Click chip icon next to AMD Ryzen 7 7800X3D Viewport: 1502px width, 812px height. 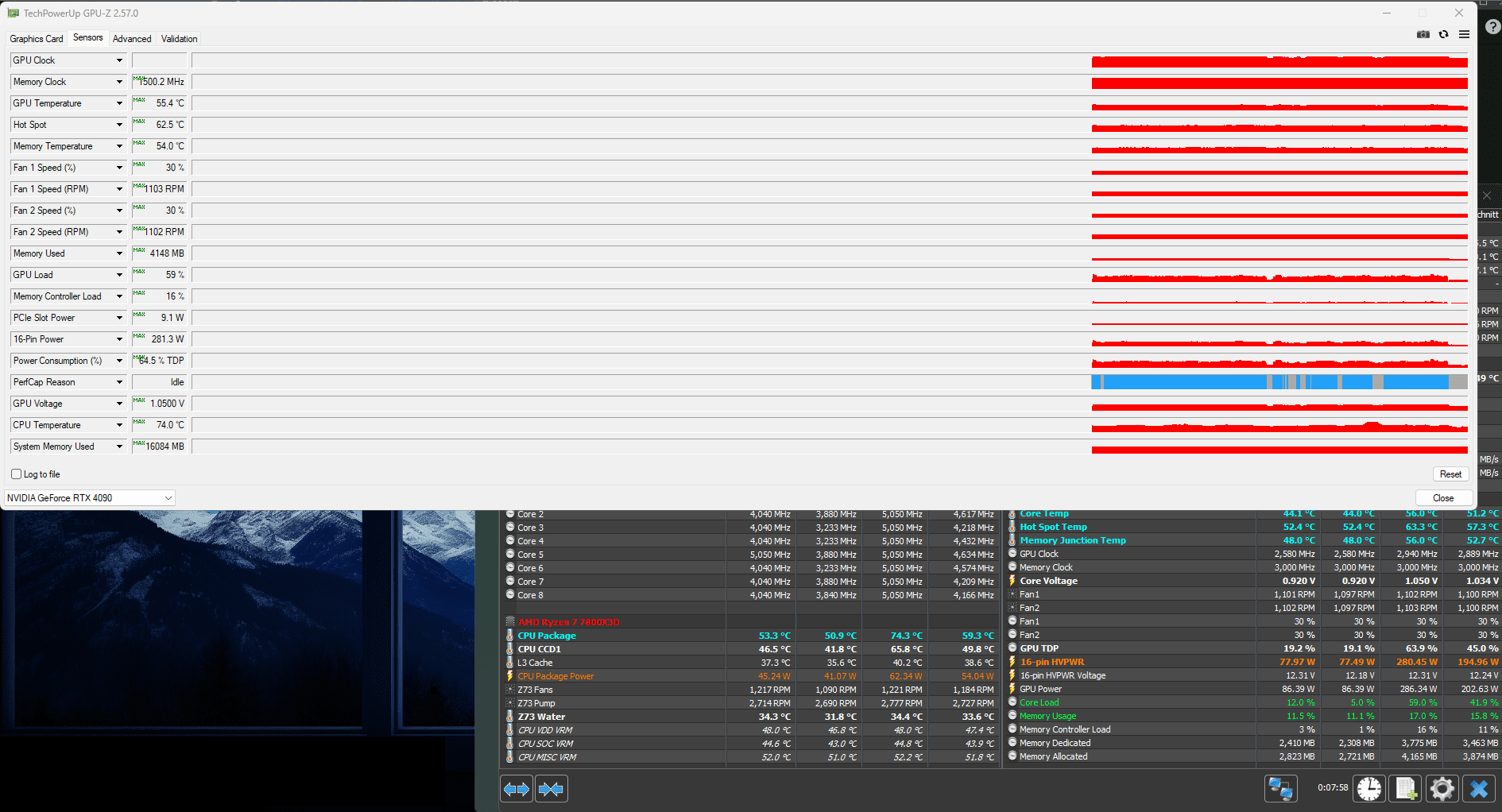pyautogui.click(x=510, y=622)
